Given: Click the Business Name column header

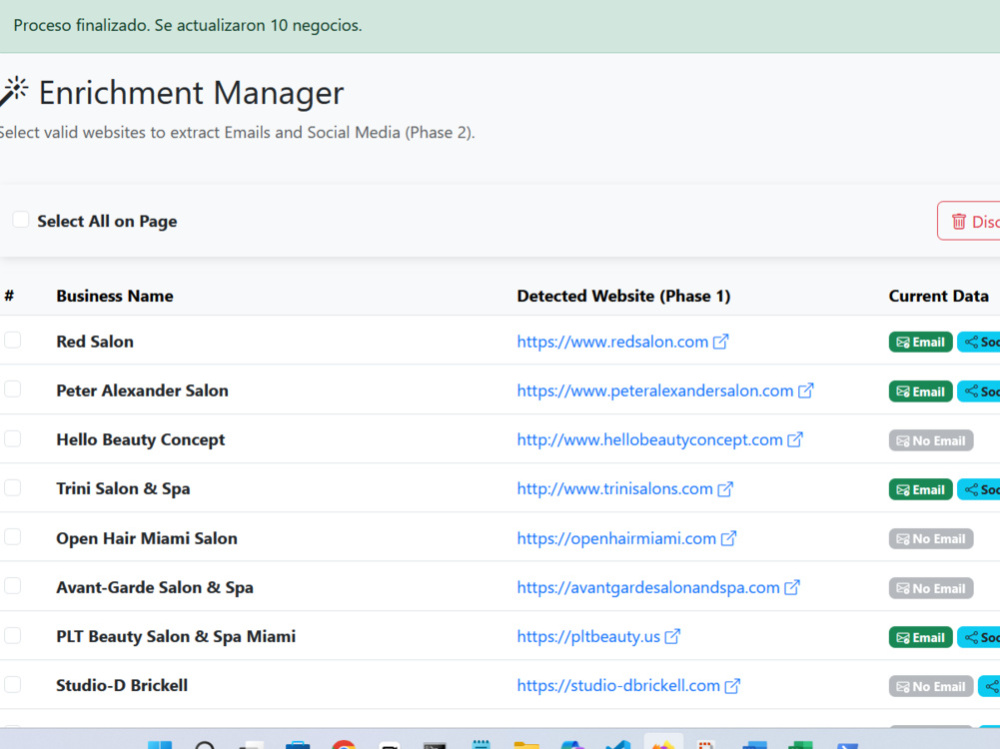Looking at the screenshot, I should click(x=115, y=296).
